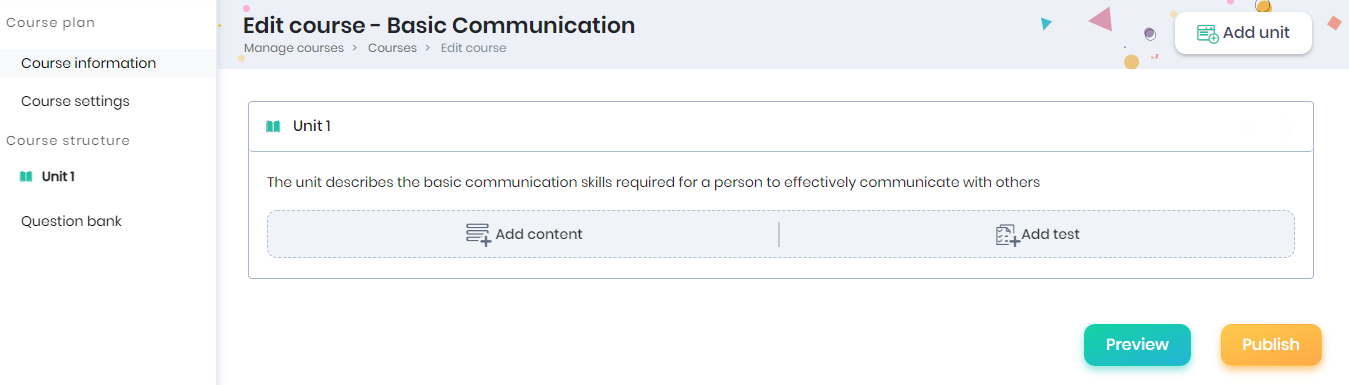Screen dimensions: 1349x385
Task: Click the Add content label
Action: 539,235
